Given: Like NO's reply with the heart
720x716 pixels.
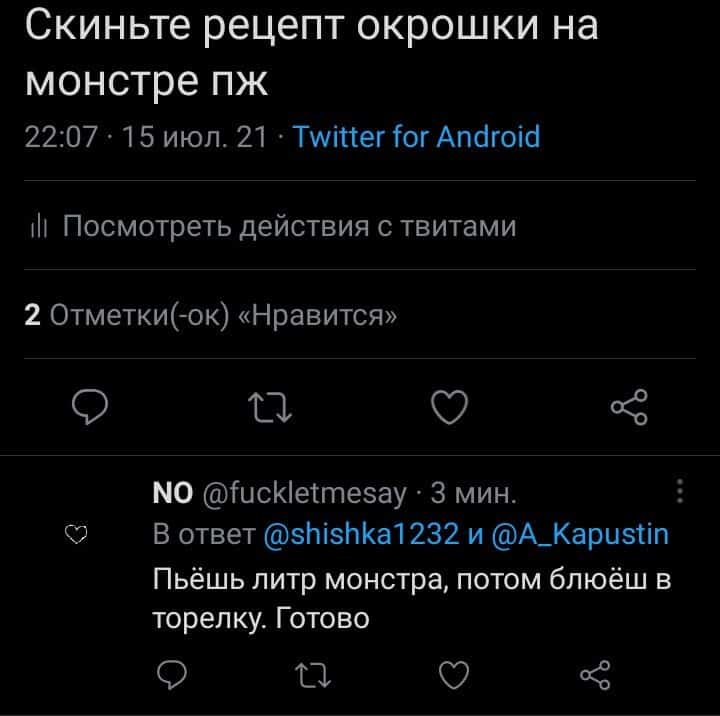Looking at the screenshot, I should pyautogui.click(x=454, y=675).
